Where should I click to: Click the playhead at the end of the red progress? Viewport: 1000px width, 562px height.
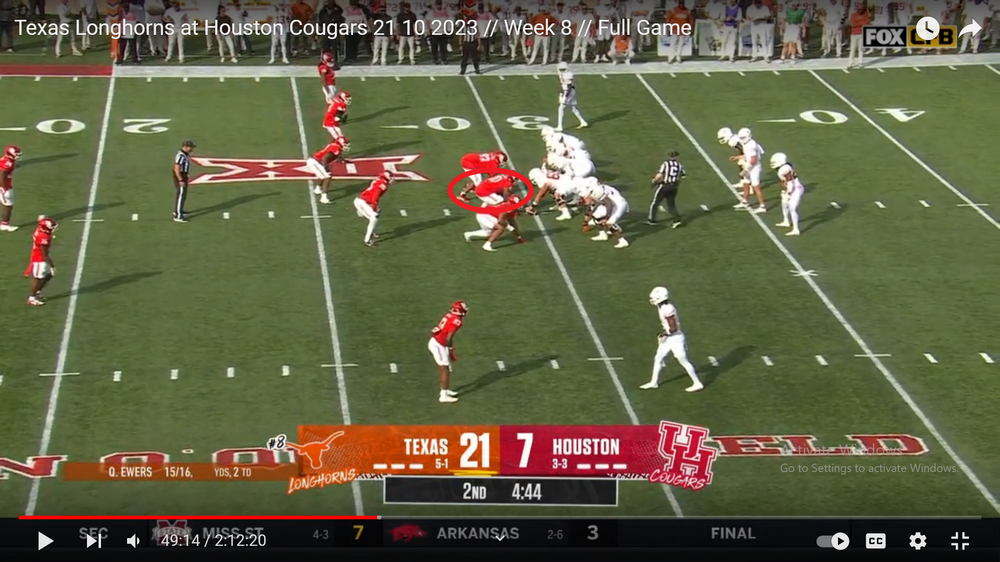377,518
